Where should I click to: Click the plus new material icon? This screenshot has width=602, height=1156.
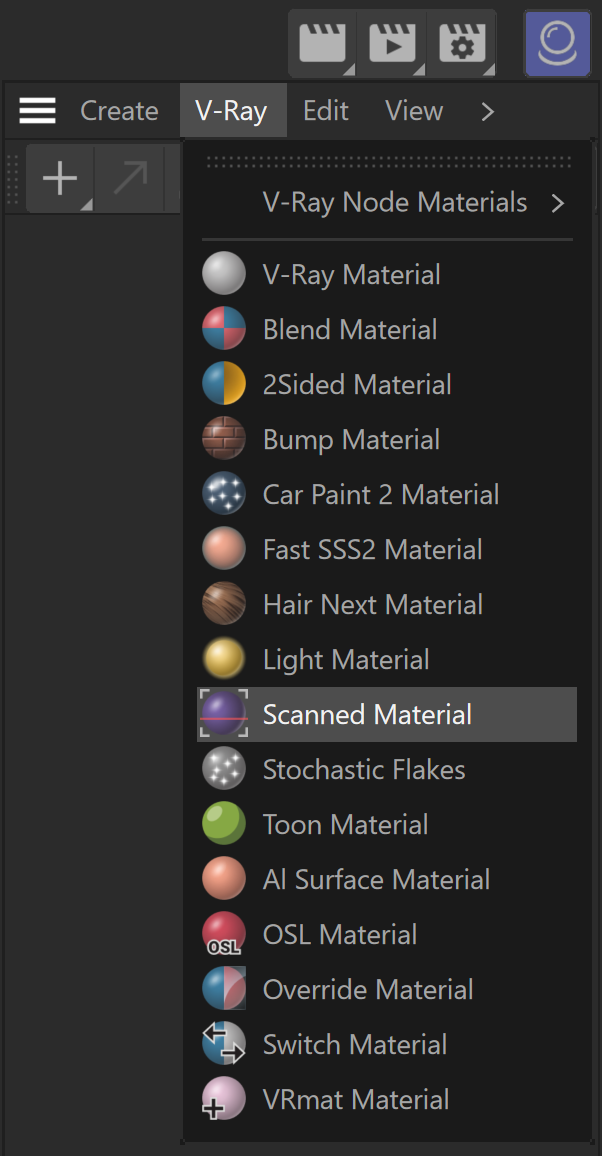60,178
